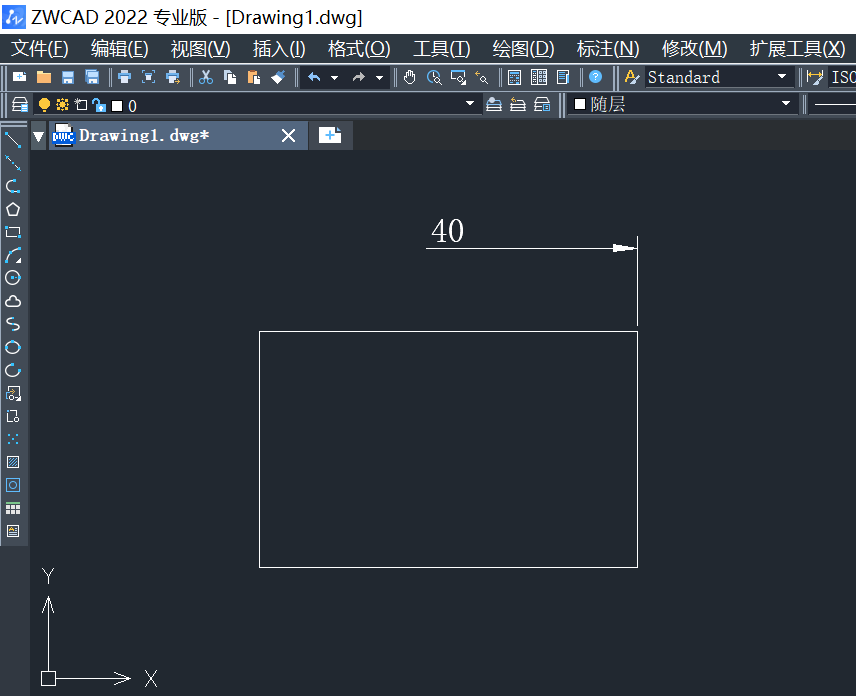Select the Rectangle tool
856x696 pixels.
pos(13,232)
